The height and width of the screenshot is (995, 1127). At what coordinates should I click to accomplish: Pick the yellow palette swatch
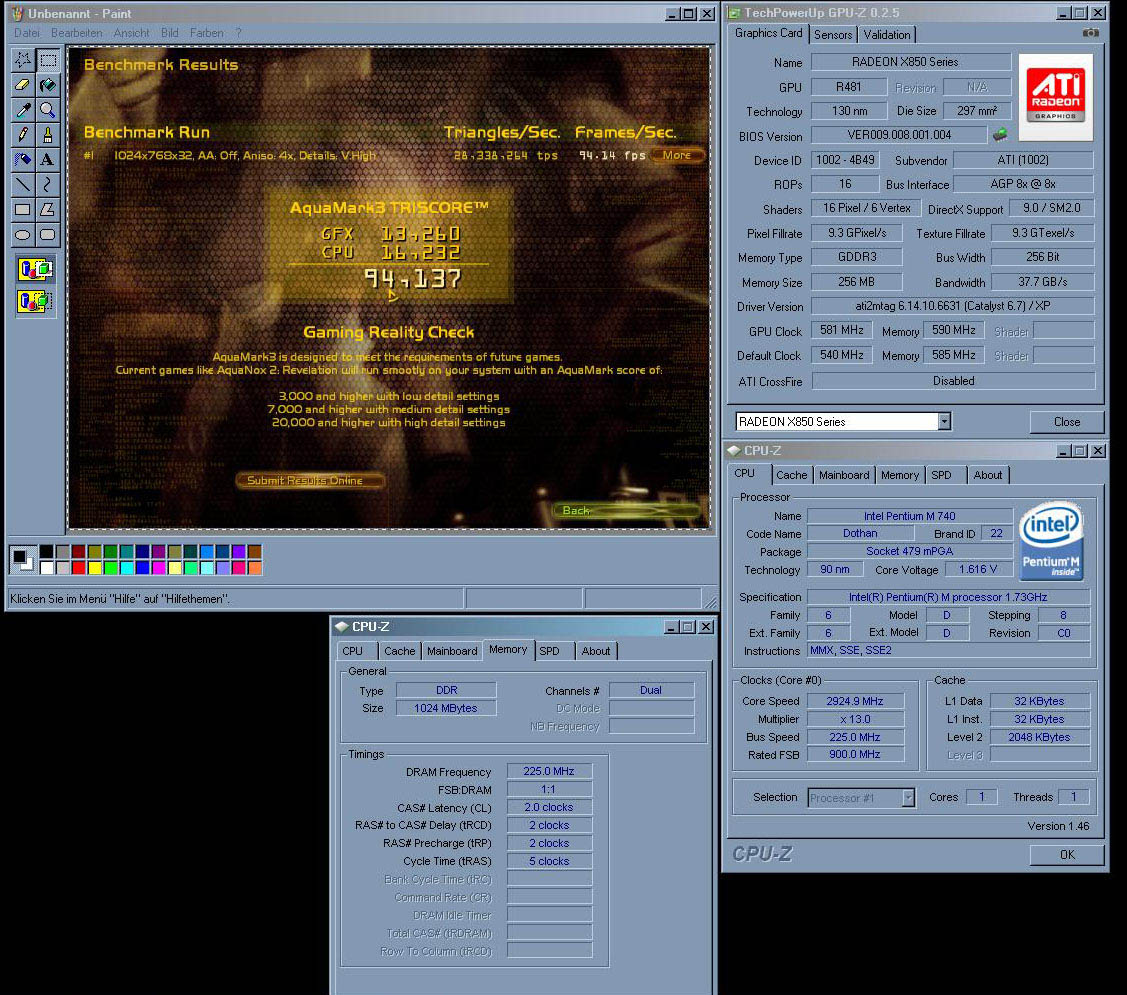[94, 568]
